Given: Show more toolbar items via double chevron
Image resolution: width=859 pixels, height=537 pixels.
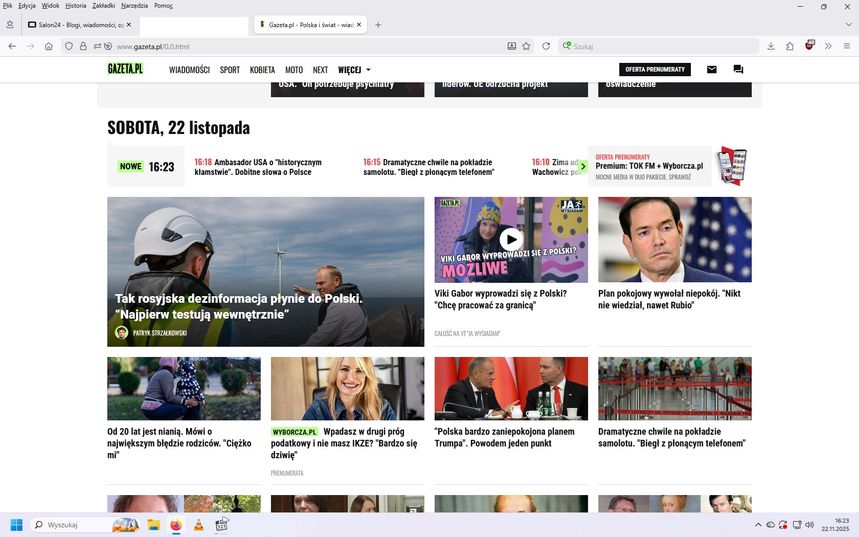Looking at the screenshot, I should click(828, 46).
